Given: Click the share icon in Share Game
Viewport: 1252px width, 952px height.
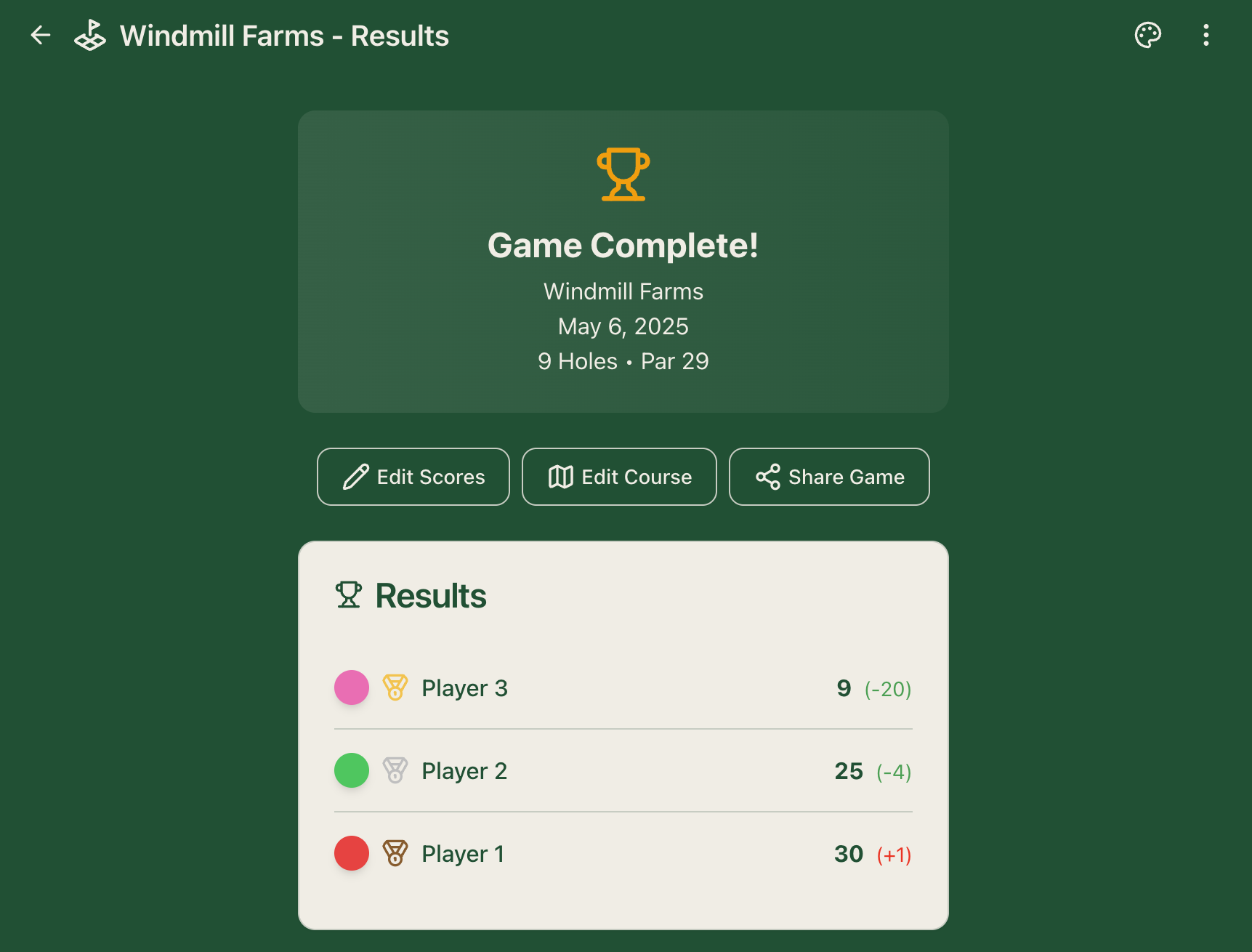Looking at the screenshot, I should pos(768,477).
